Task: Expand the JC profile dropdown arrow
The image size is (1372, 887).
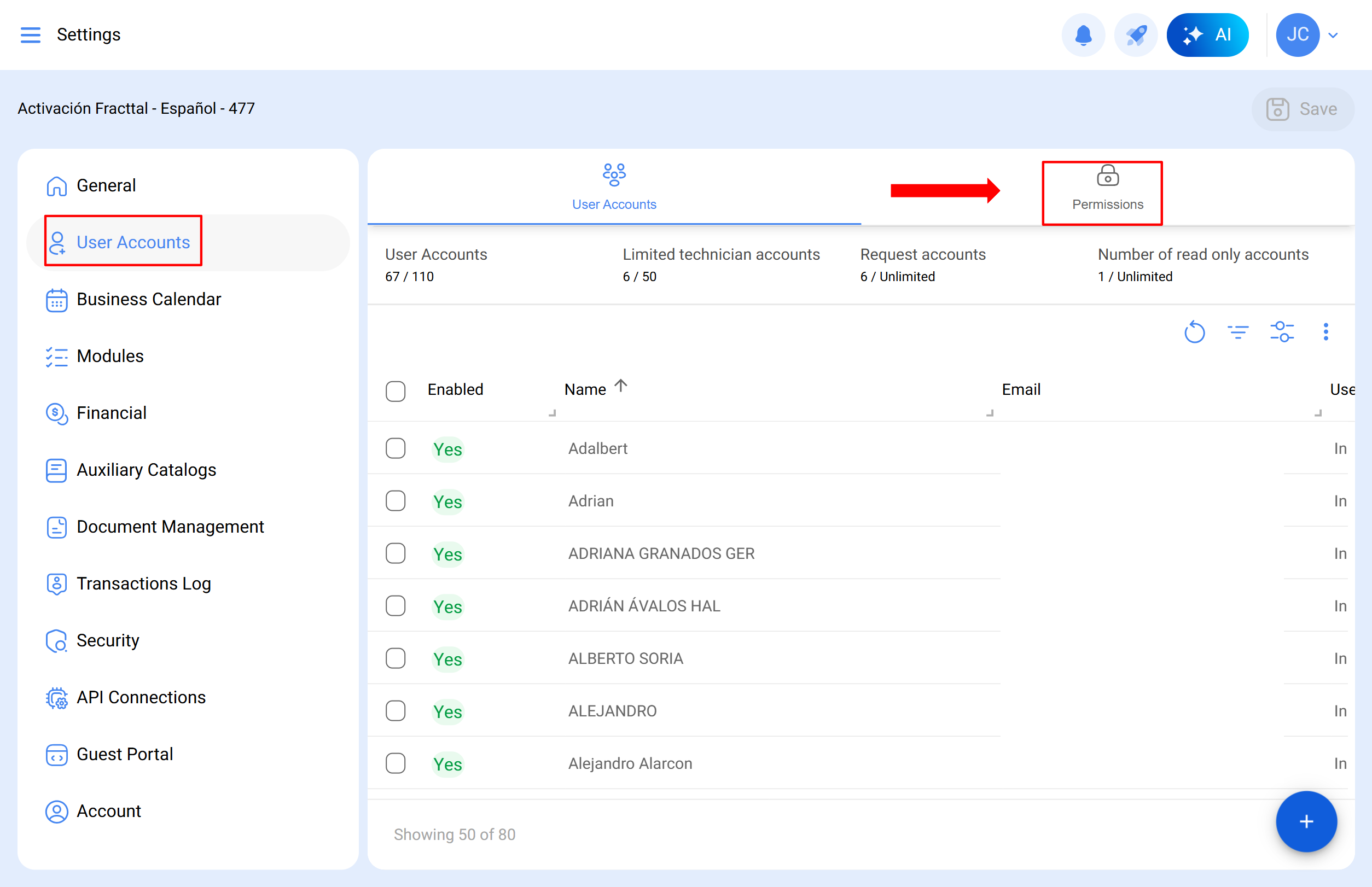Action: (x=1333, y=35)
